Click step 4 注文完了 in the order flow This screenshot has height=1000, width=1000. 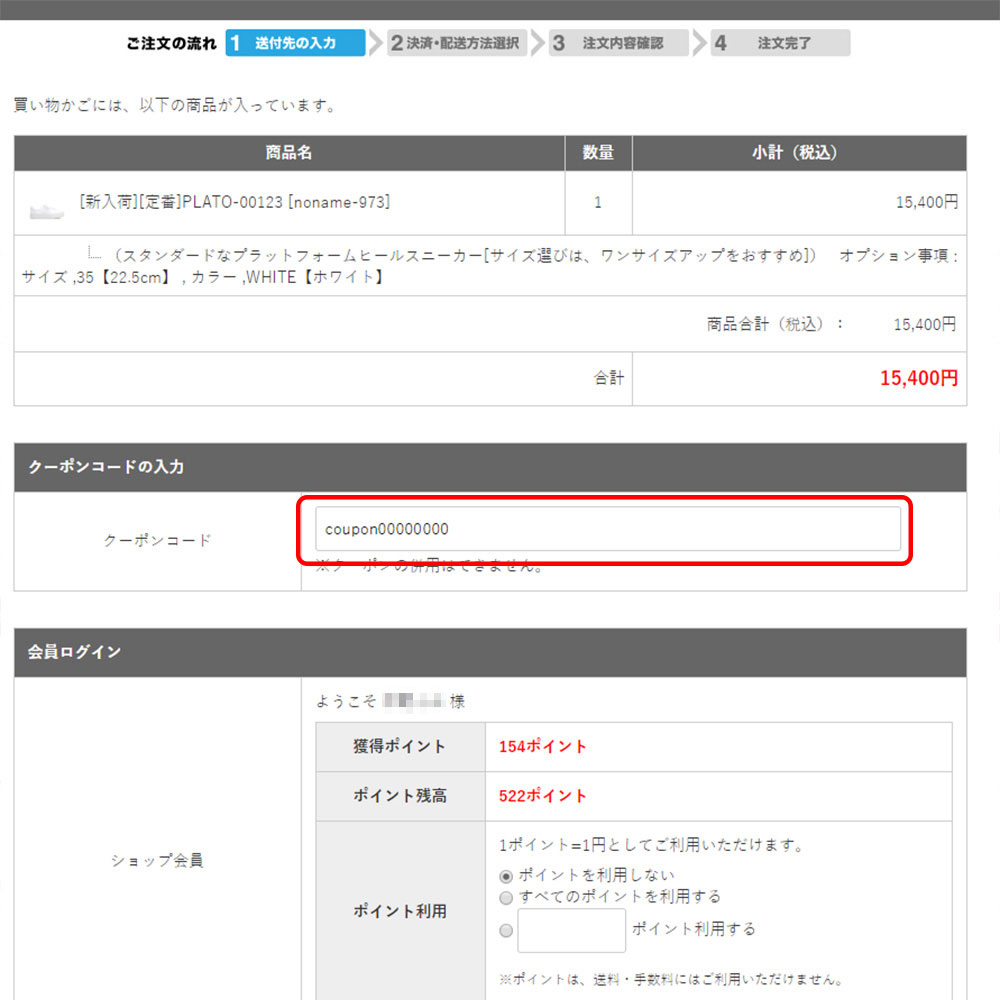point(781,43)
